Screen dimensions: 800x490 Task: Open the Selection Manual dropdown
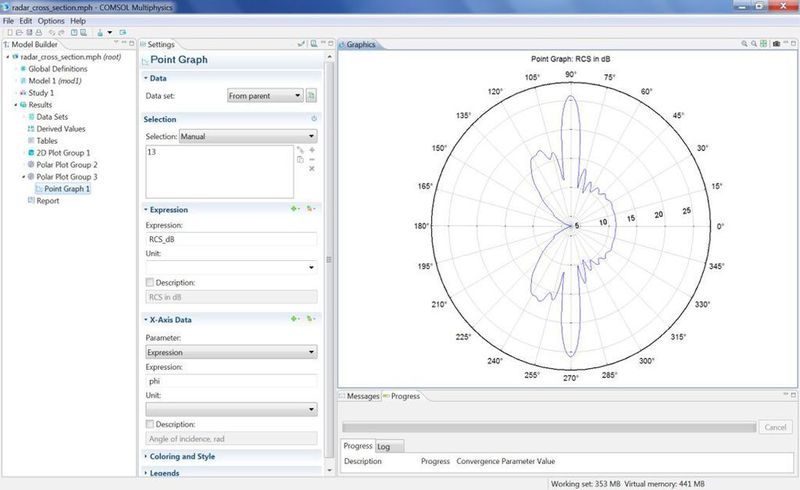[x=248, y=136]
